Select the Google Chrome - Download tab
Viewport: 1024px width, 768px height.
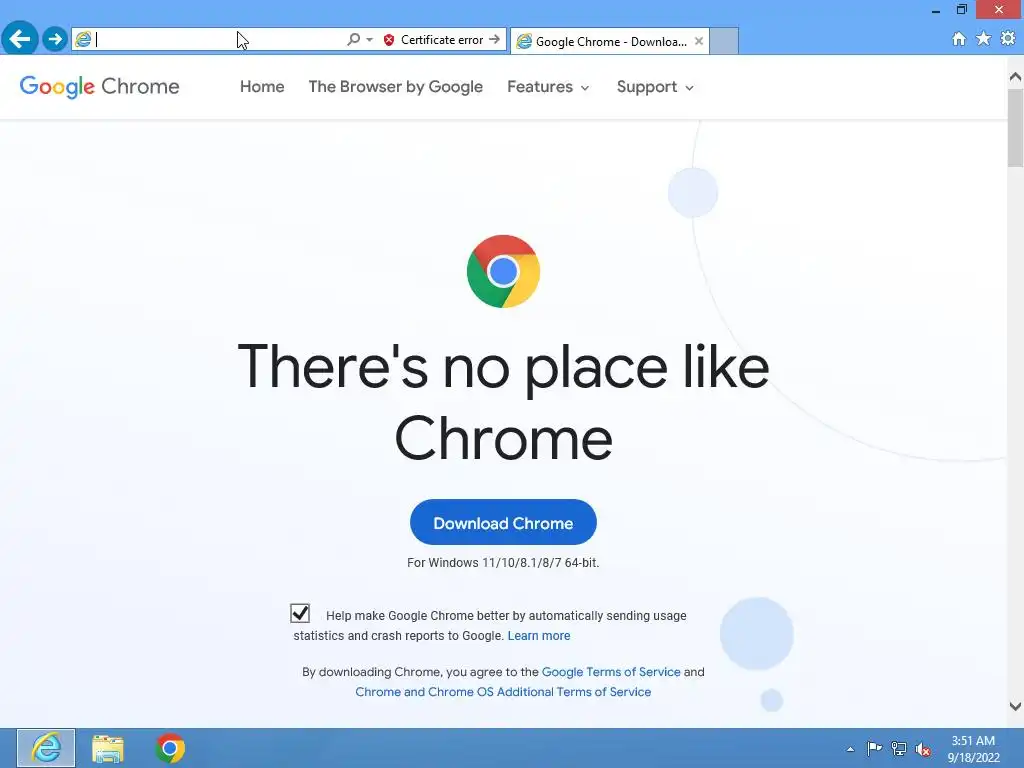610,41
